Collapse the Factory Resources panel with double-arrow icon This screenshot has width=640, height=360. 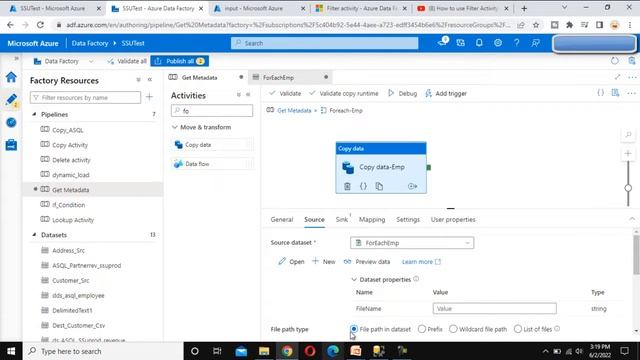point(150,80)
